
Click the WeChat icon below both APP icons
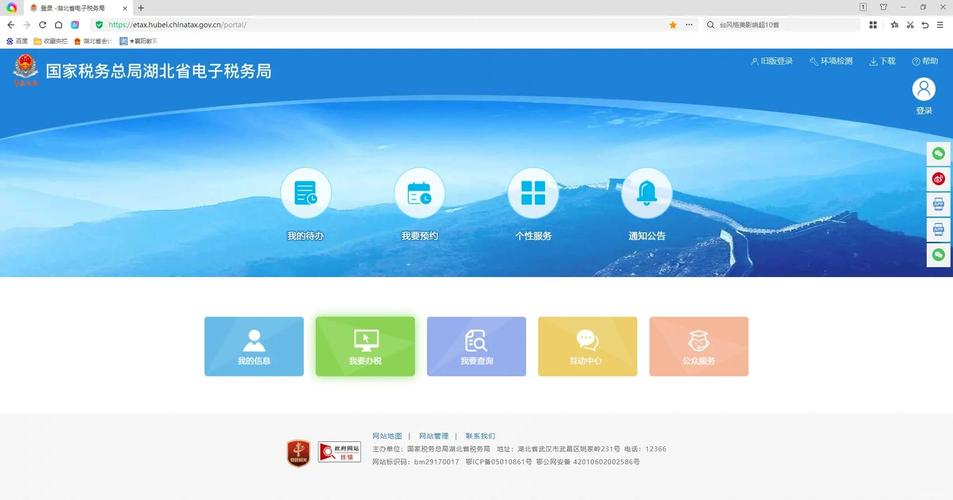pos(938,255)
